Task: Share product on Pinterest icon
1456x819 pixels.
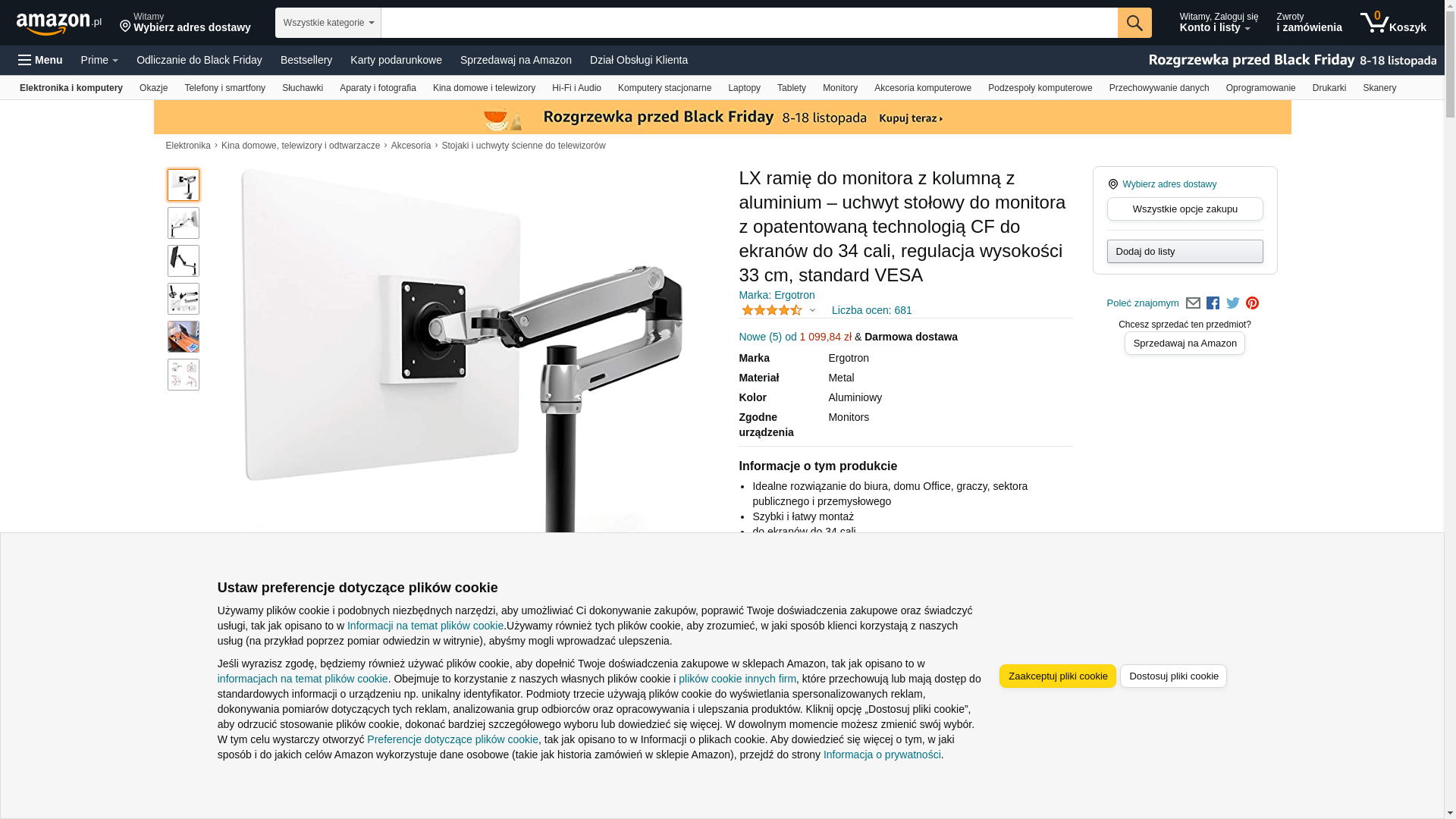Action: 1253,303
